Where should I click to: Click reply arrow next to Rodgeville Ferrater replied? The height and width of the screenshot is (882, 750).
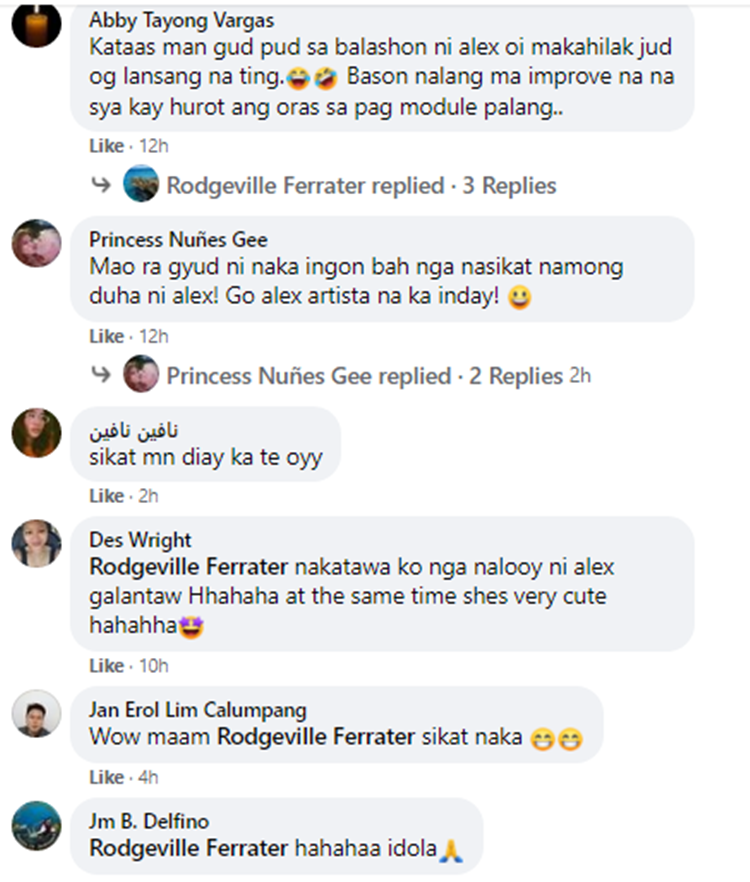(101, 184)
